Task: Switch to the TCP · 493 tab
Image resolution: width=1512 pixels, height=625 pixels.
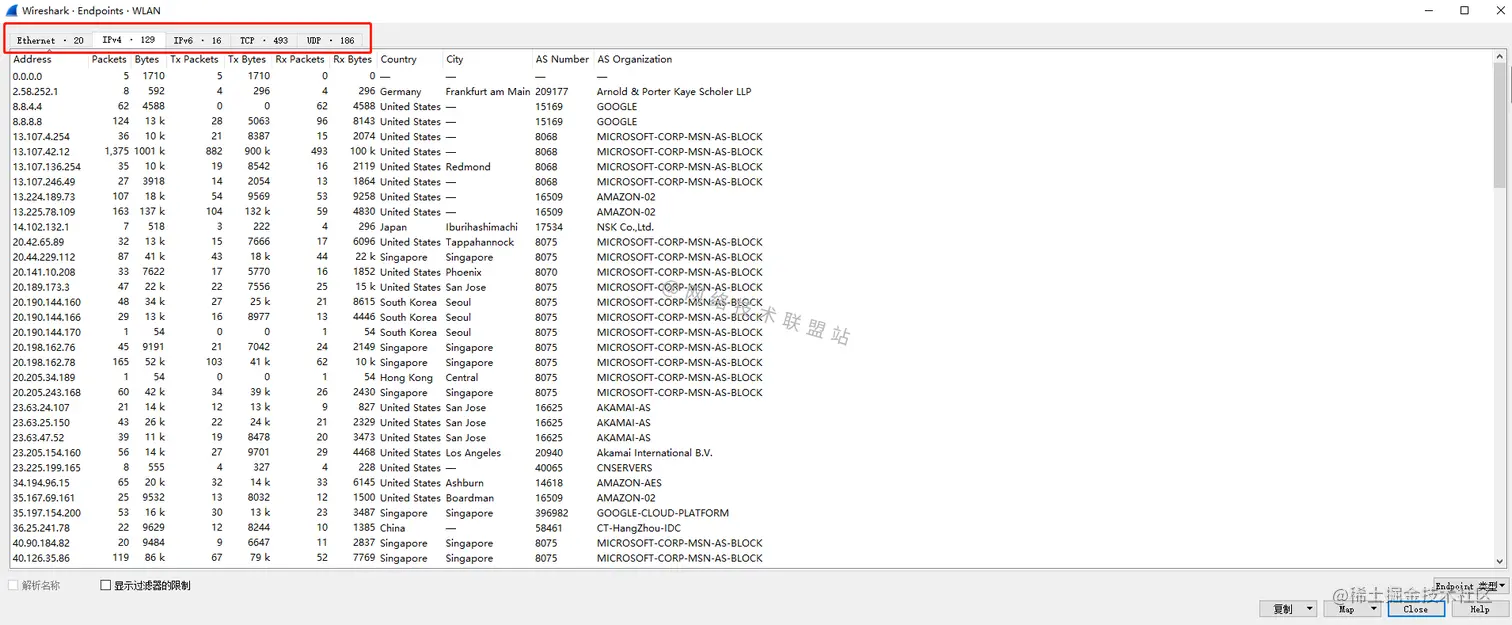Action: [x=264, y=40]
